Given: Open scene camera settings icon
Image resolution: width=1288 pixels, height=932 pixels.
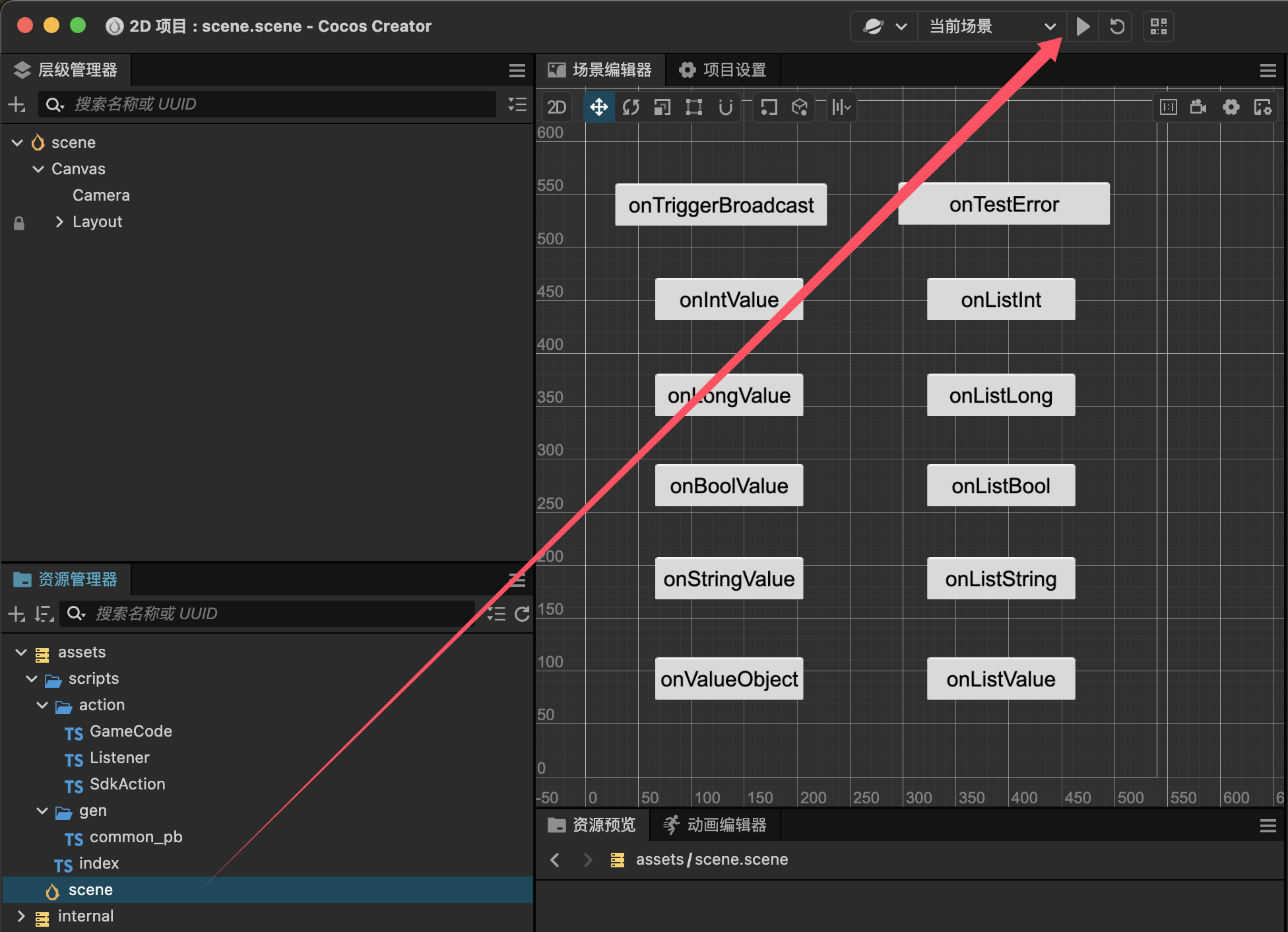Looking at the screenshot, I should pyautogui.click(x=1198, y=107).
